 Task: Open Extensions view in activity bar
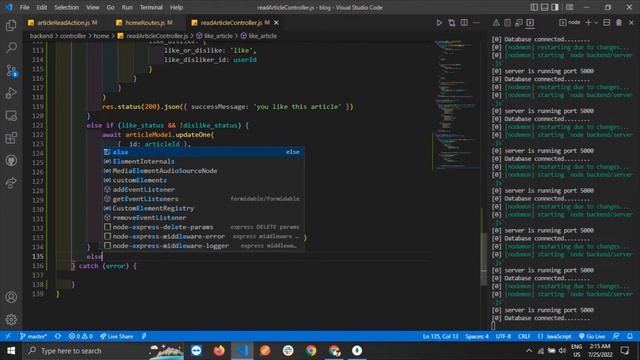coord(11,138)
